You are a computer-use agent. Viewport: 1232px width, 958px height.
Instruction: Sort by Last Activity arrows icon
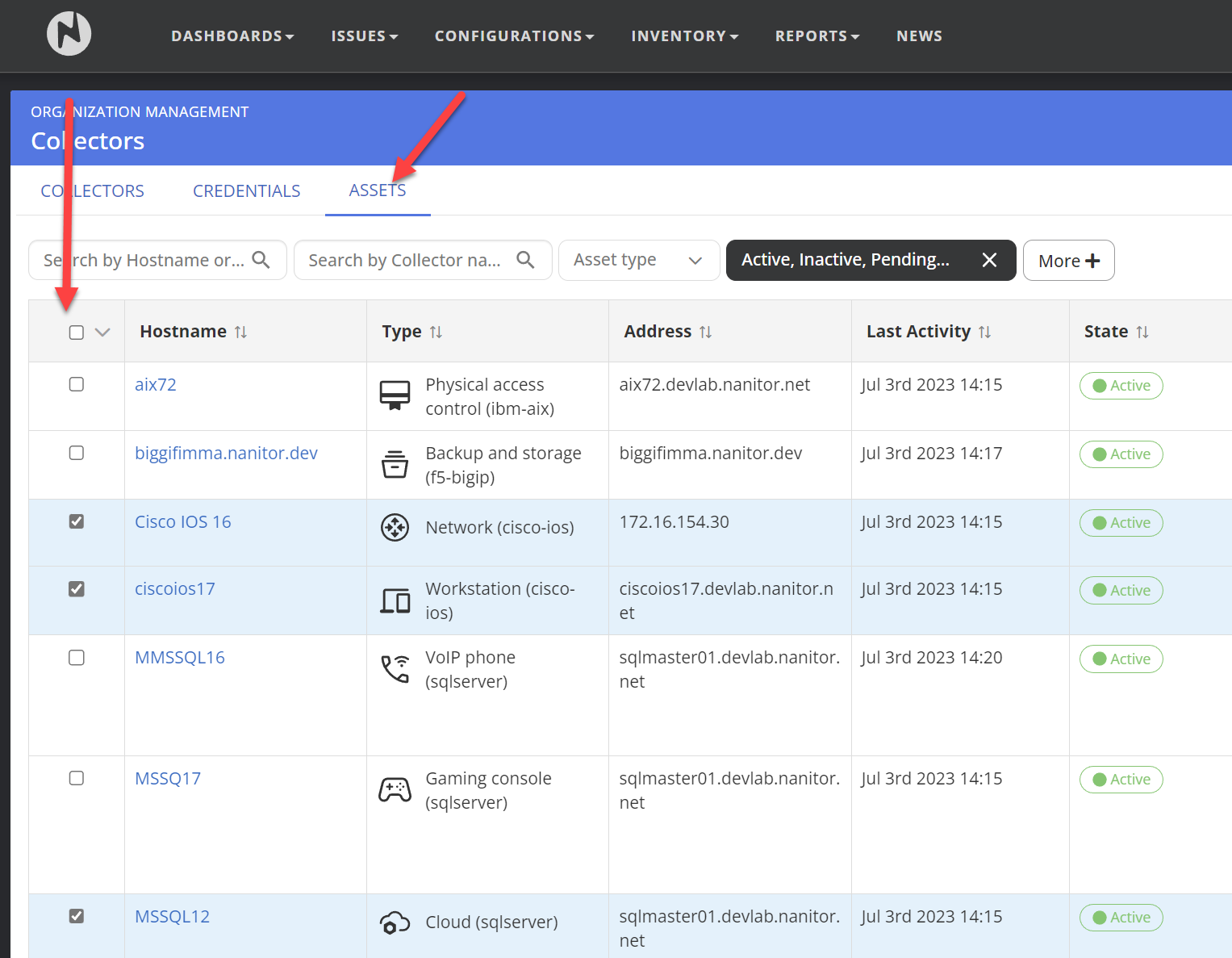point(984,332)
